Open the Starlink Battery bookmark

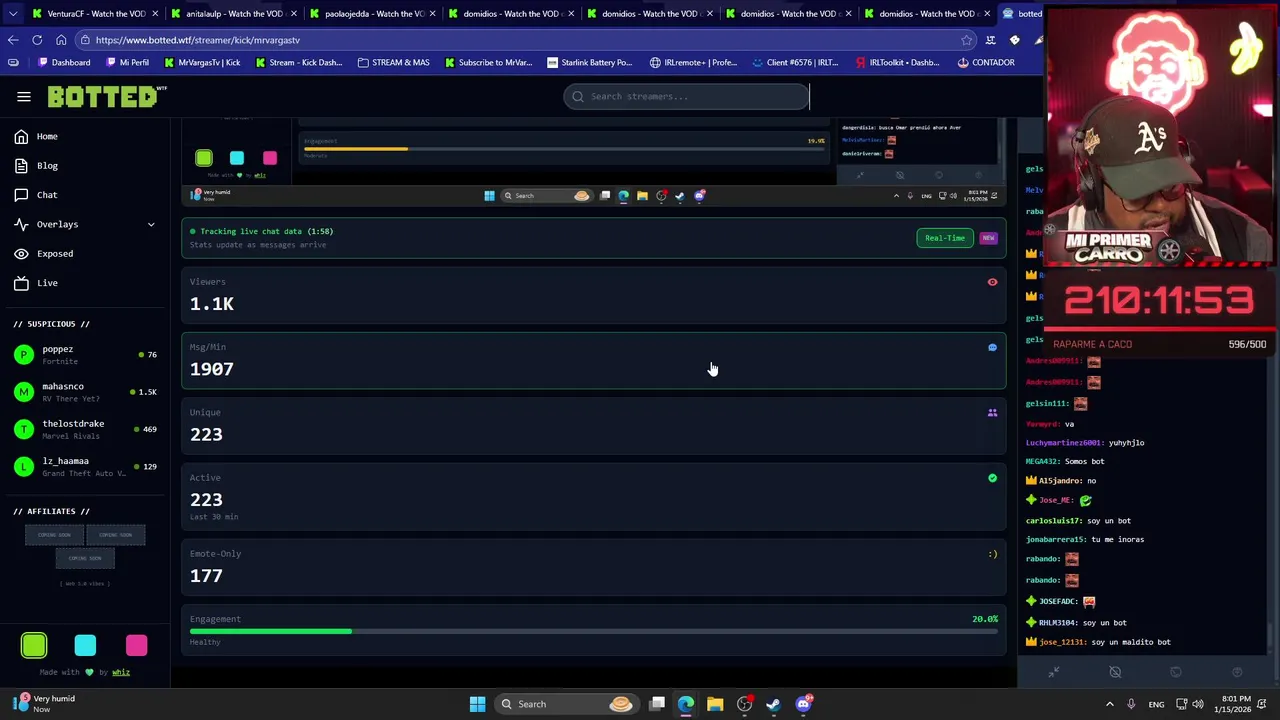[x=589, y=62]
